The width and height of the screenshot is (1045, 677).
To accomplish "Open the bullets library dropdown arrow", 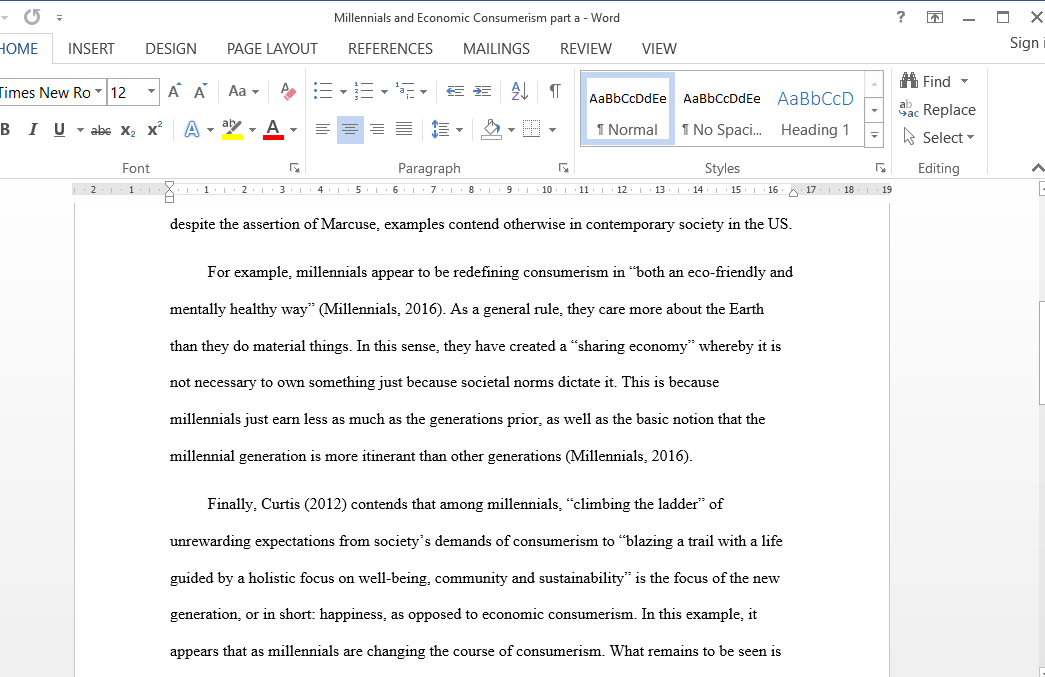I will [343, 92].
